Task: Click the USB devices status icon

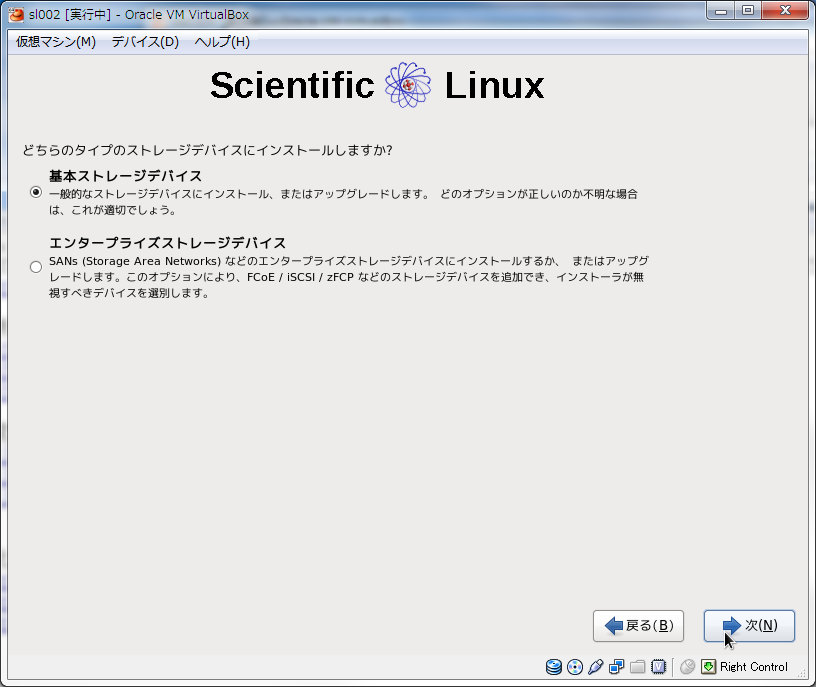Action: pyautogui.click(x=595, y=667)
